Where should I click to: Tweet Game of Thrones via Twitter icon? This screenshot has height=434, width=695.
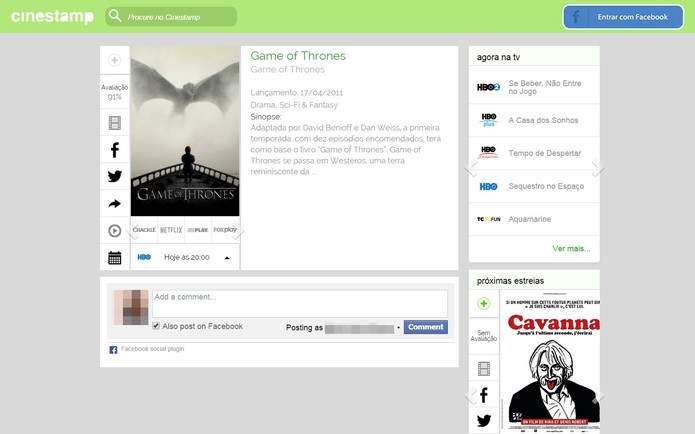tap(114, 176)
